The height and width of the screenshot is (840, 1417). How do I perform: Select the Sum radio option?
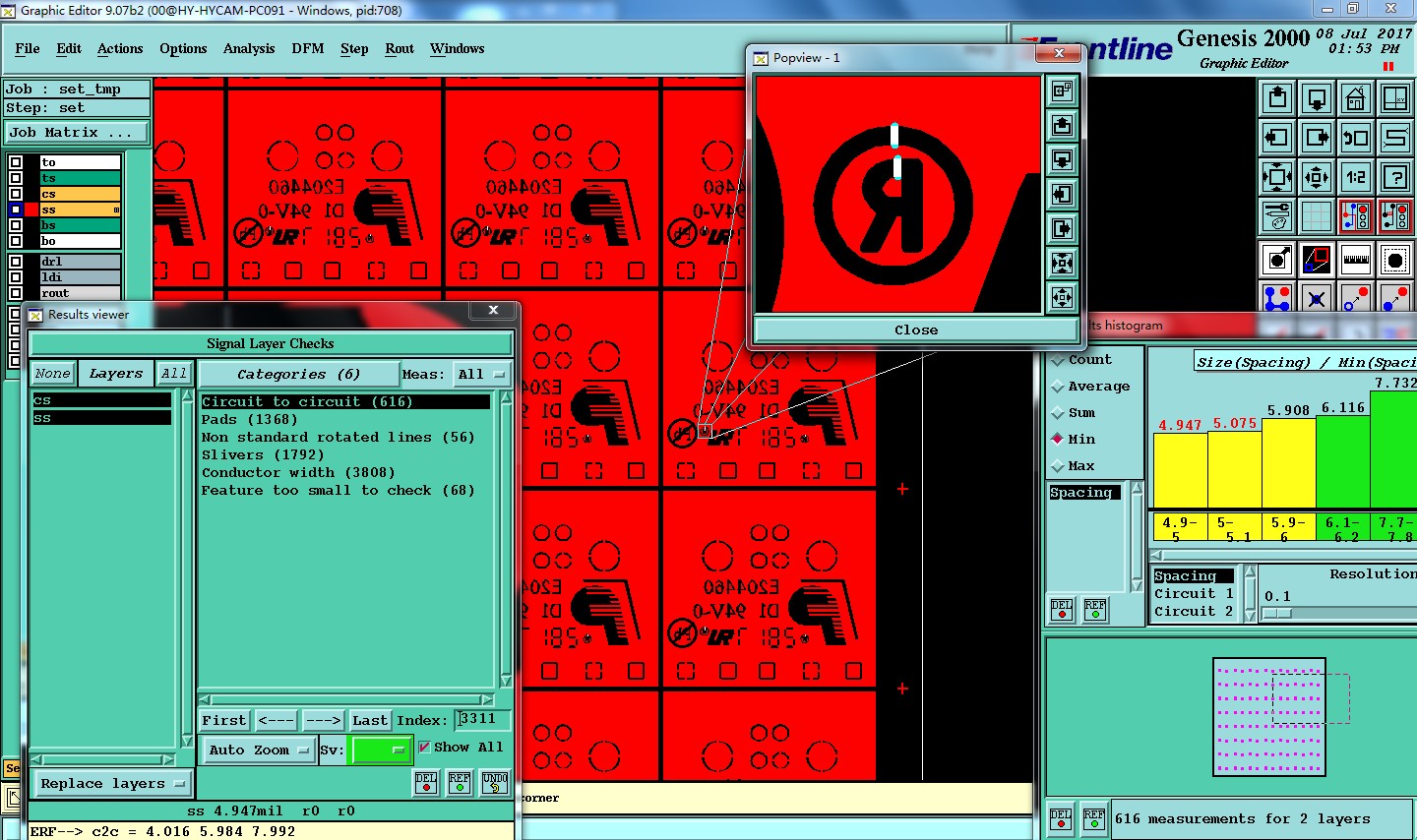tap(1058, 413)
